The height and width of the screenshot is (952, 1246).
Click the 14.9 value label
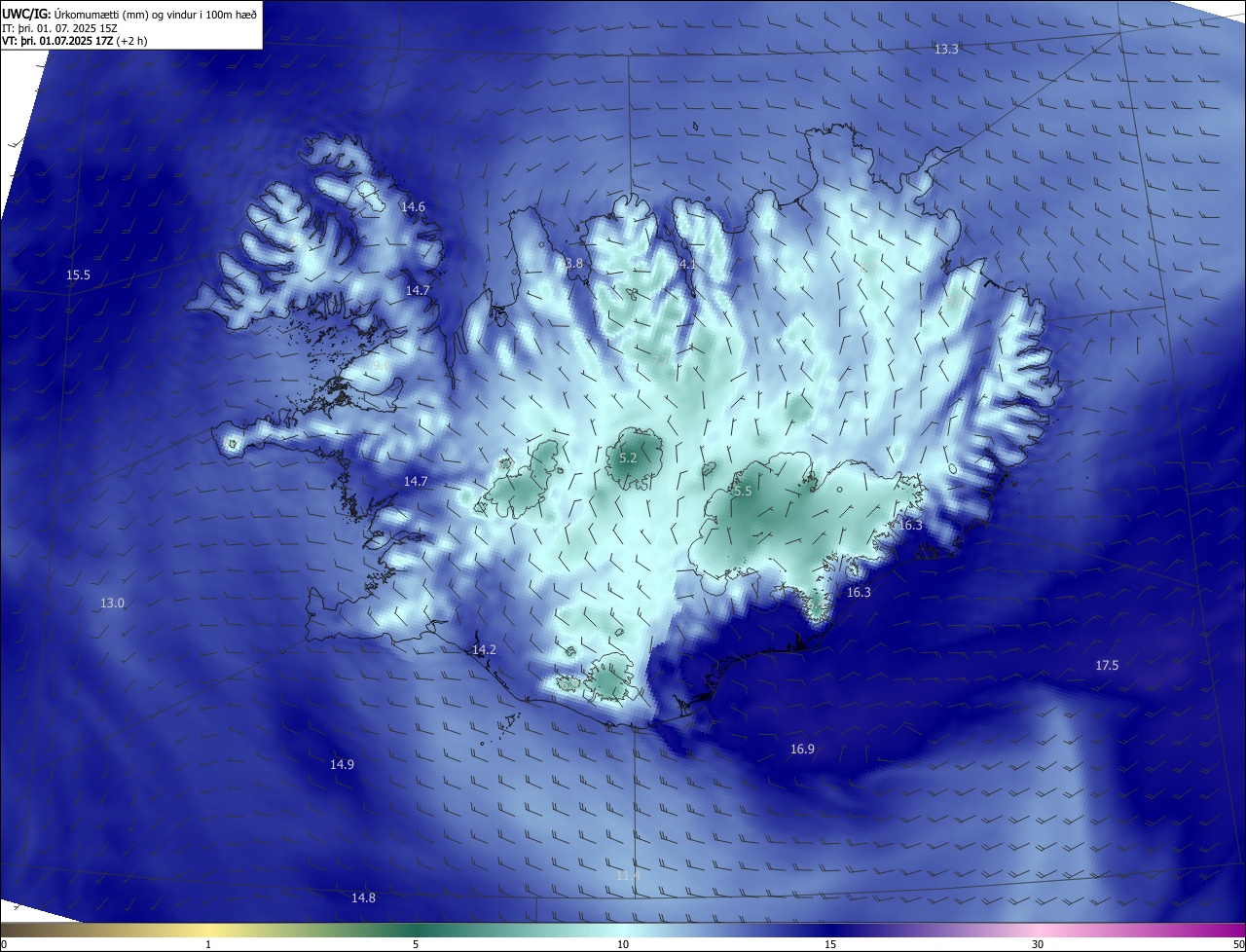coord(342,765)
